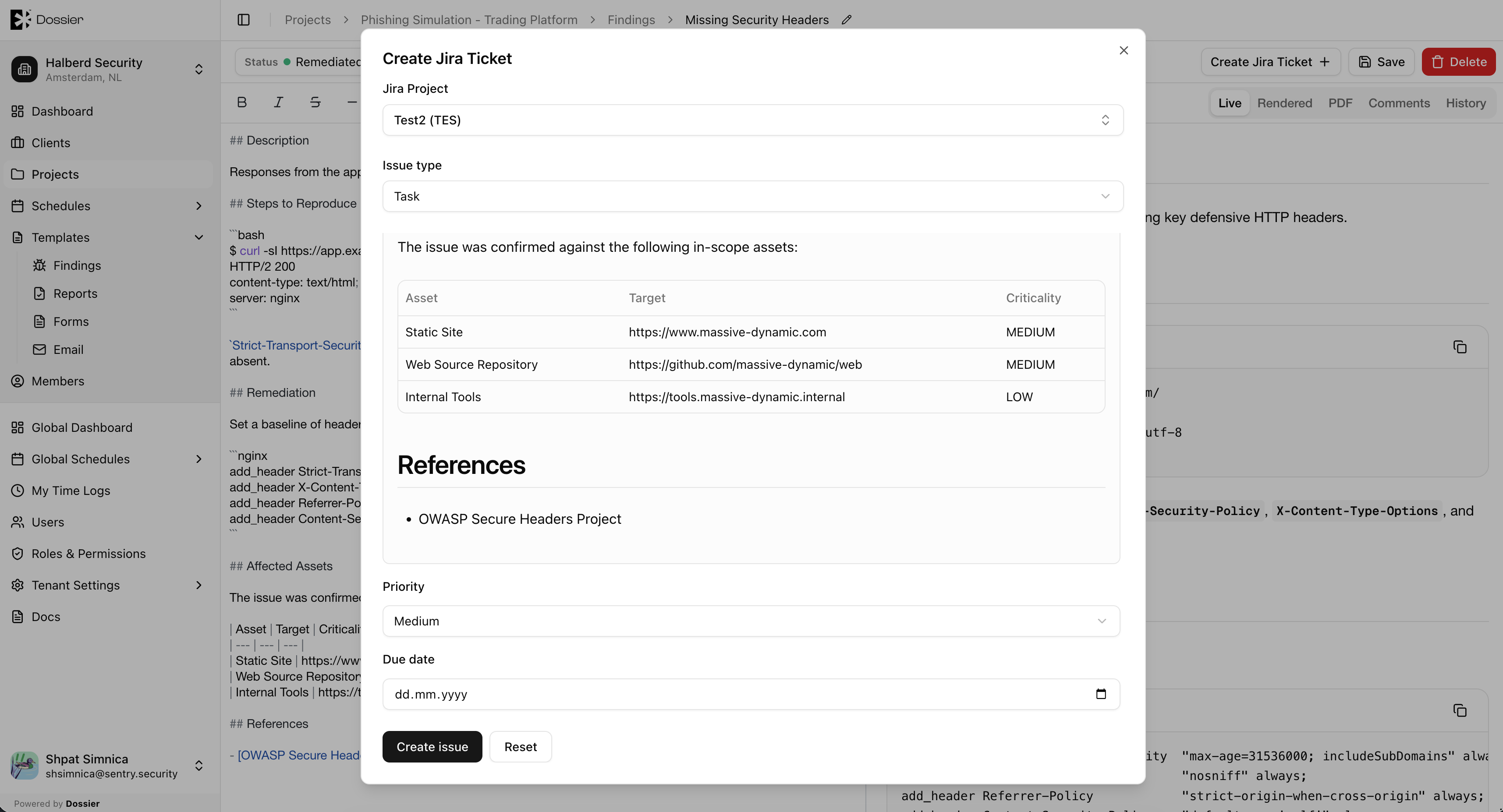The height and width of the screenshot is (812, 1503).
Task: Open Email templates
Action: 120,350
